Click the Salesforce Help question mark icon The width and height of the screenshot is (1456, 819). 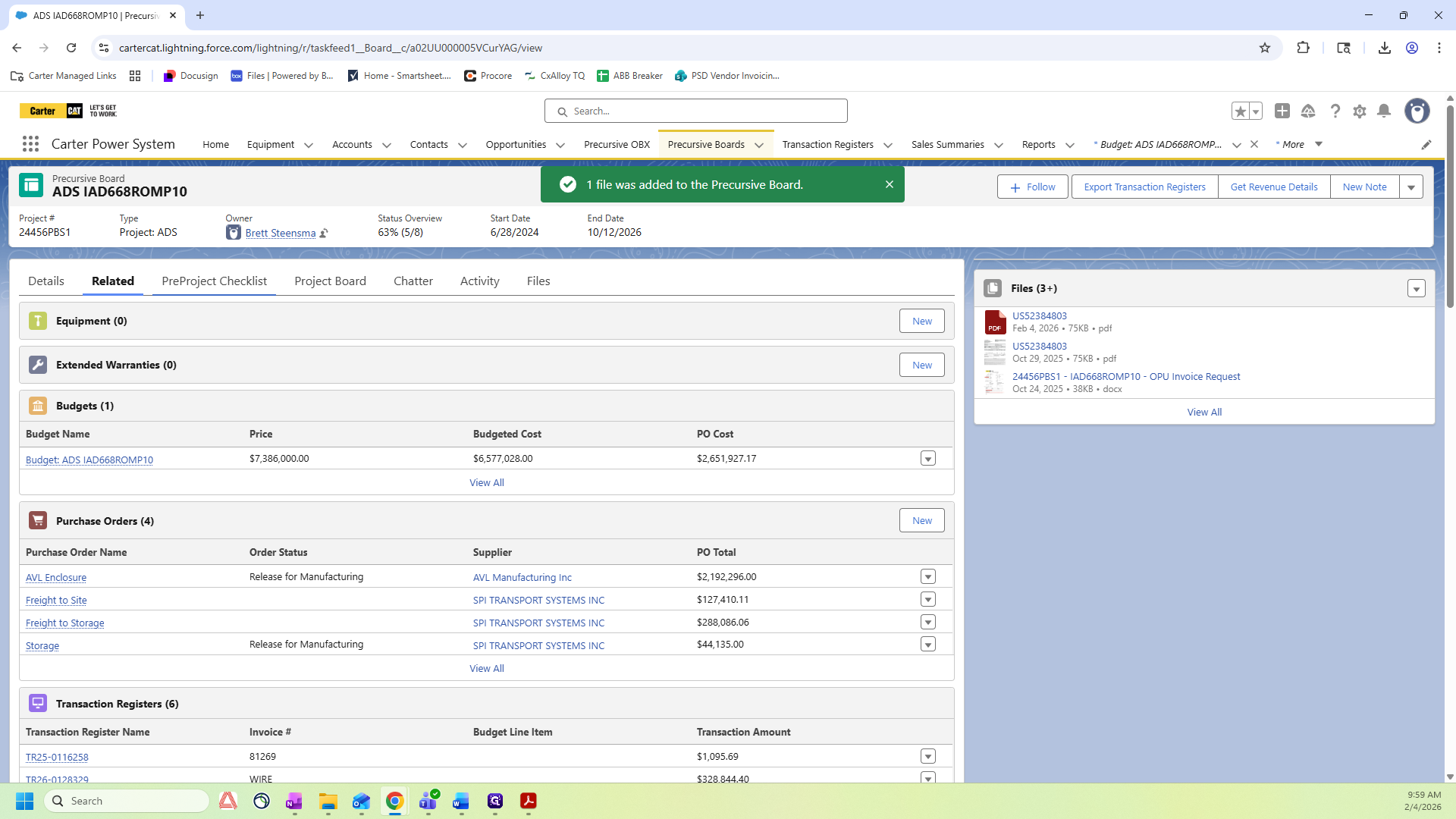[1335, 111]
